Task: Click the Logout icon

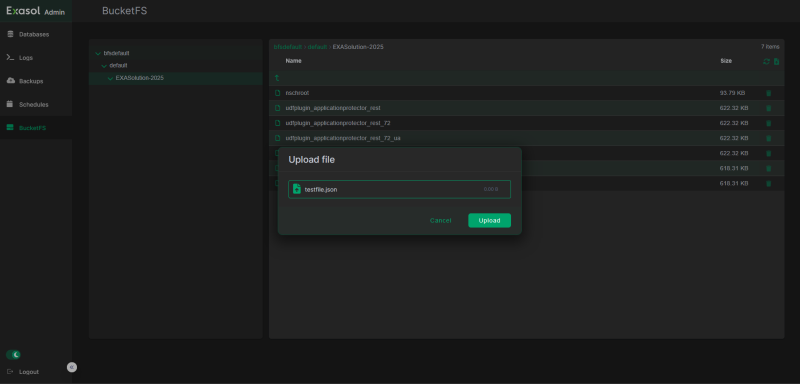Action: [10, 372]
